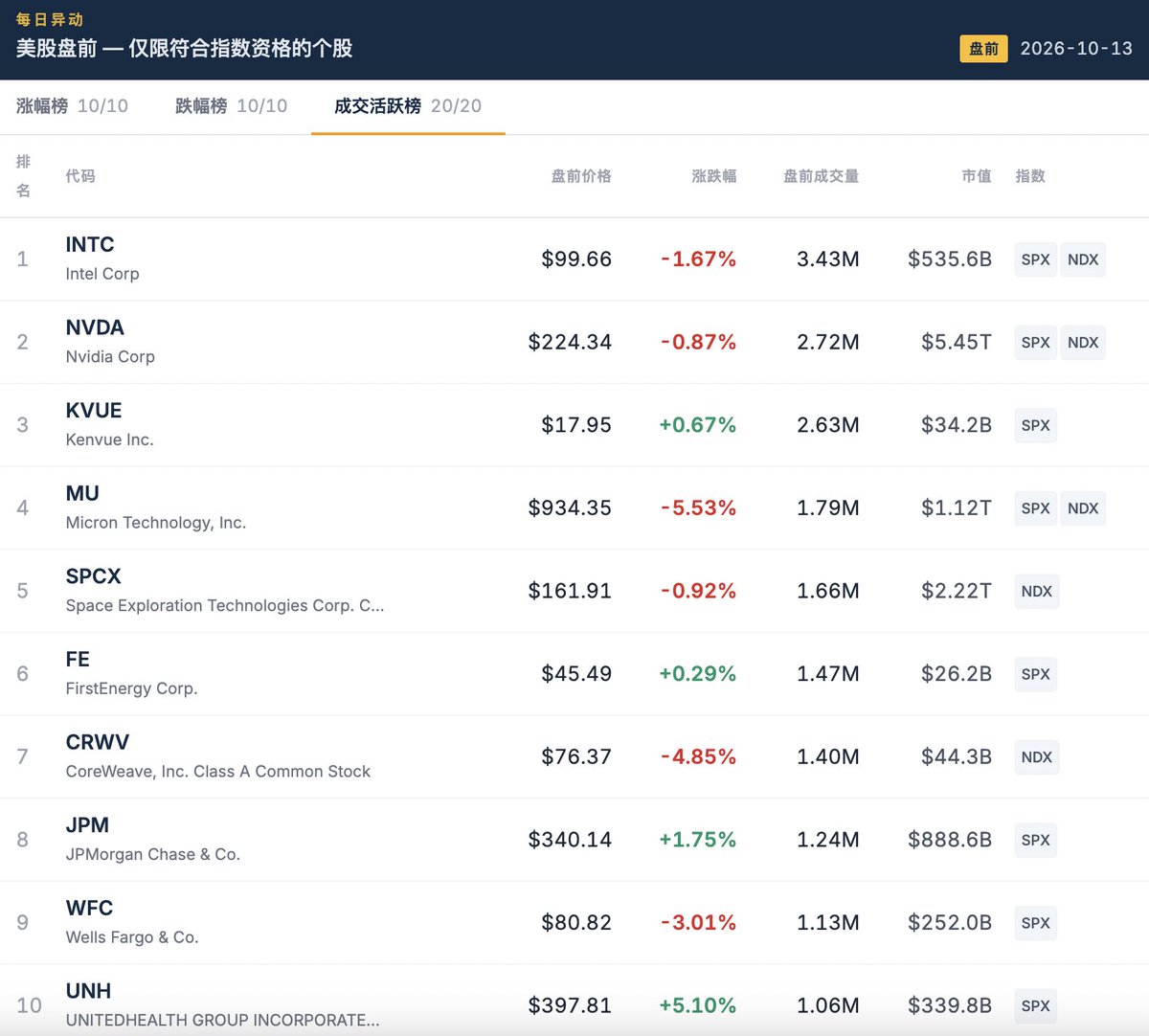Click the NDX tag in the NVDA row

tap(1083, 343)
